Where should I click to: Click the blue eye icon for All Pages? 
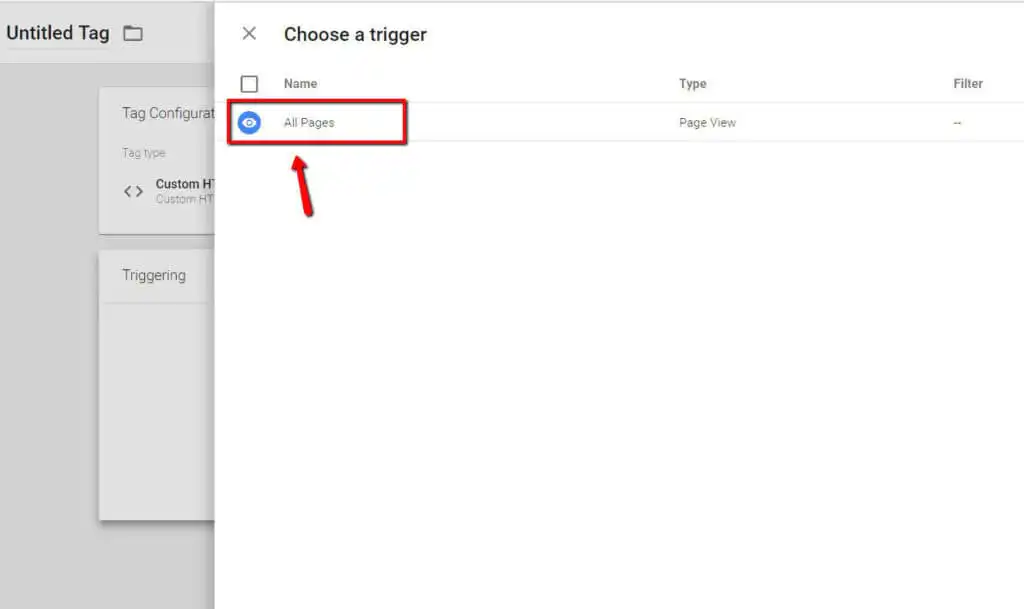pyautogui.click(x=249, y=122)
